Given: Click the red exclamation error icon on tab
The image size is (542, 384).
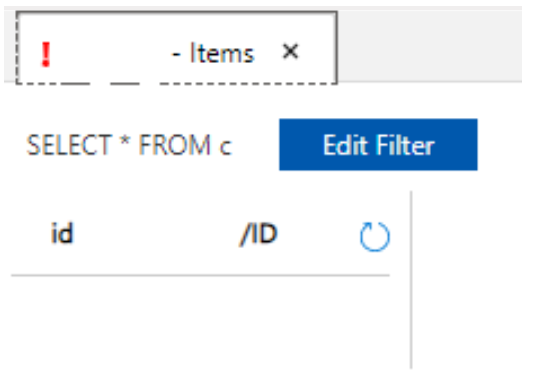Looking at the screenshot, I should tap(46, 54).
